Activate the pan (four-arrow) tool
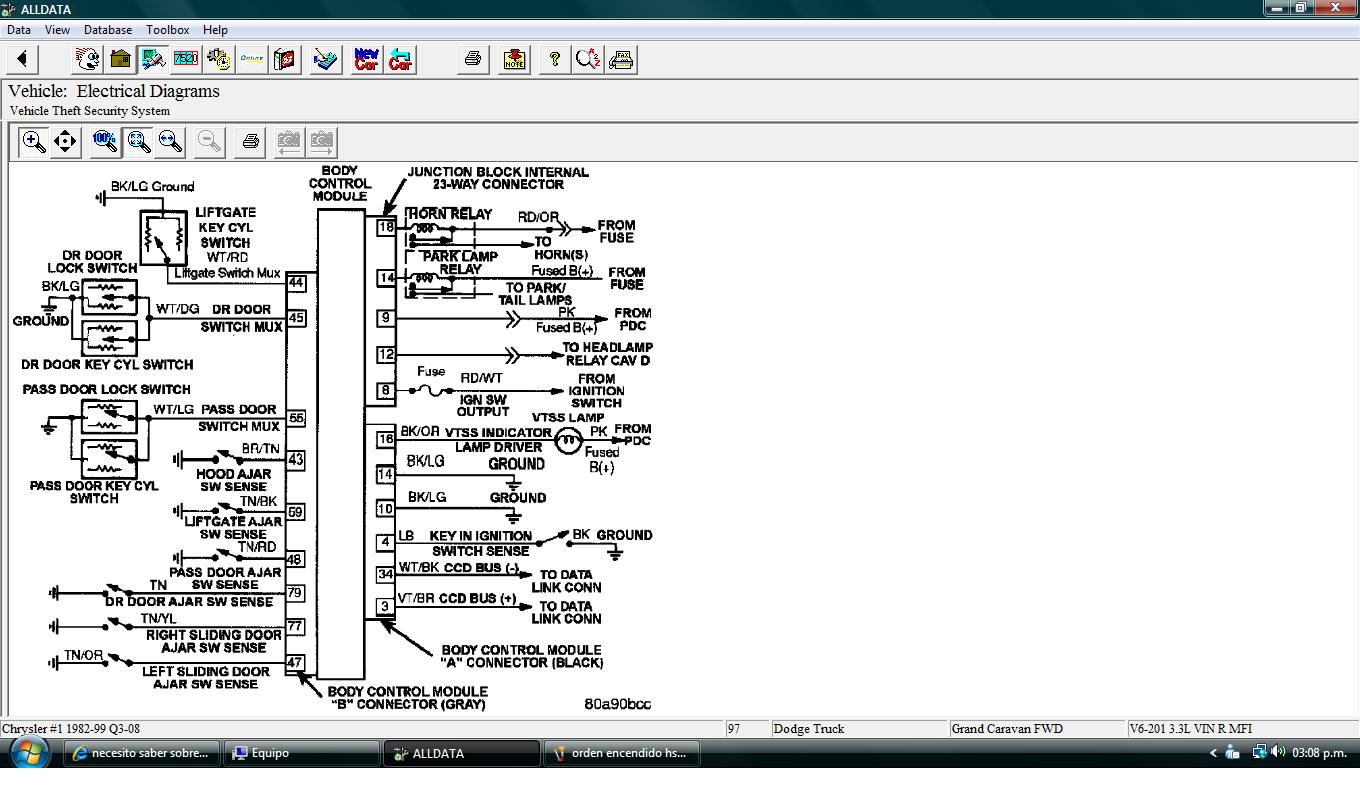 tap(65, 141)
